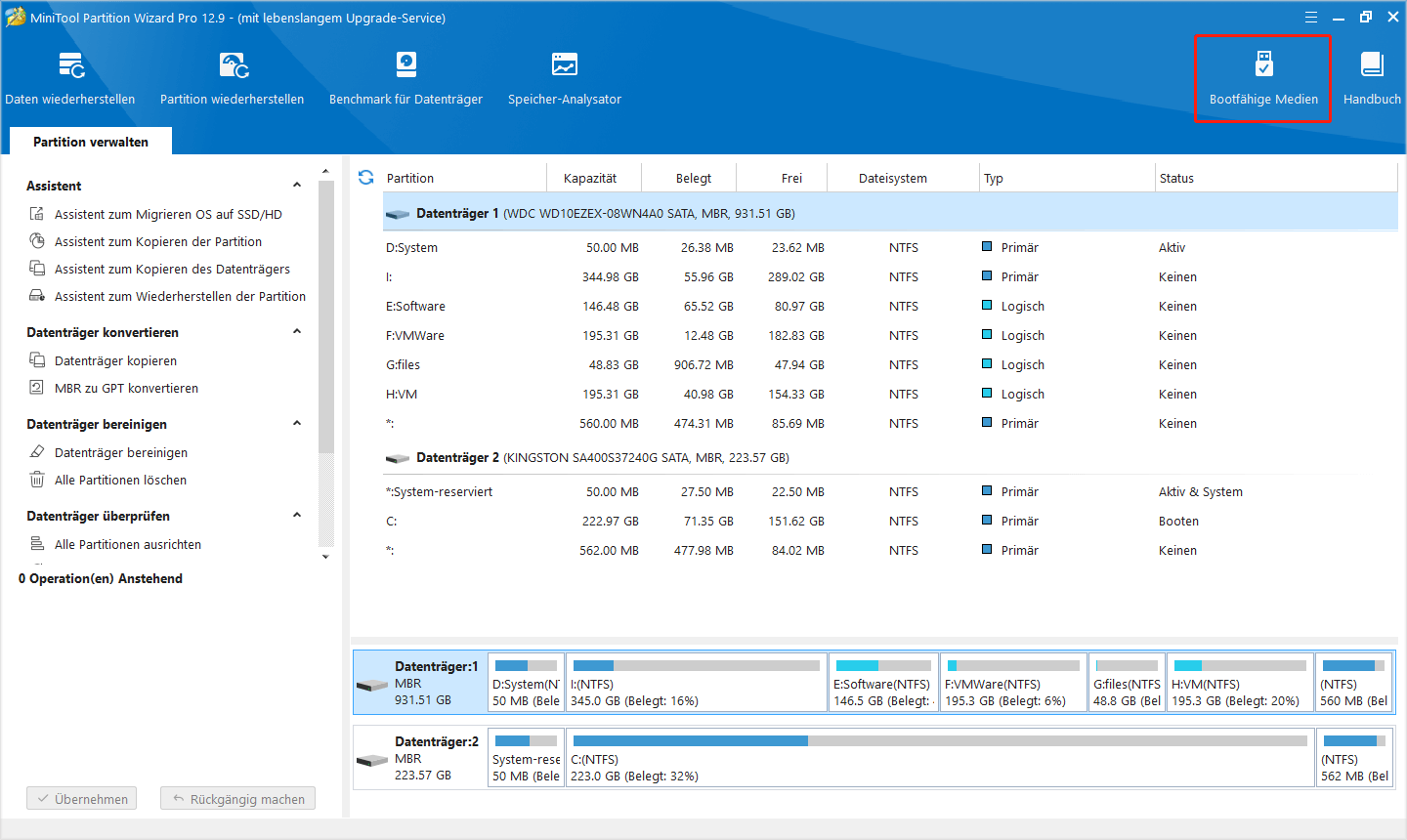Click Alle Partitionen löschen trash icon
Screen dimensions: 1407x840
(x=37, y=480)
